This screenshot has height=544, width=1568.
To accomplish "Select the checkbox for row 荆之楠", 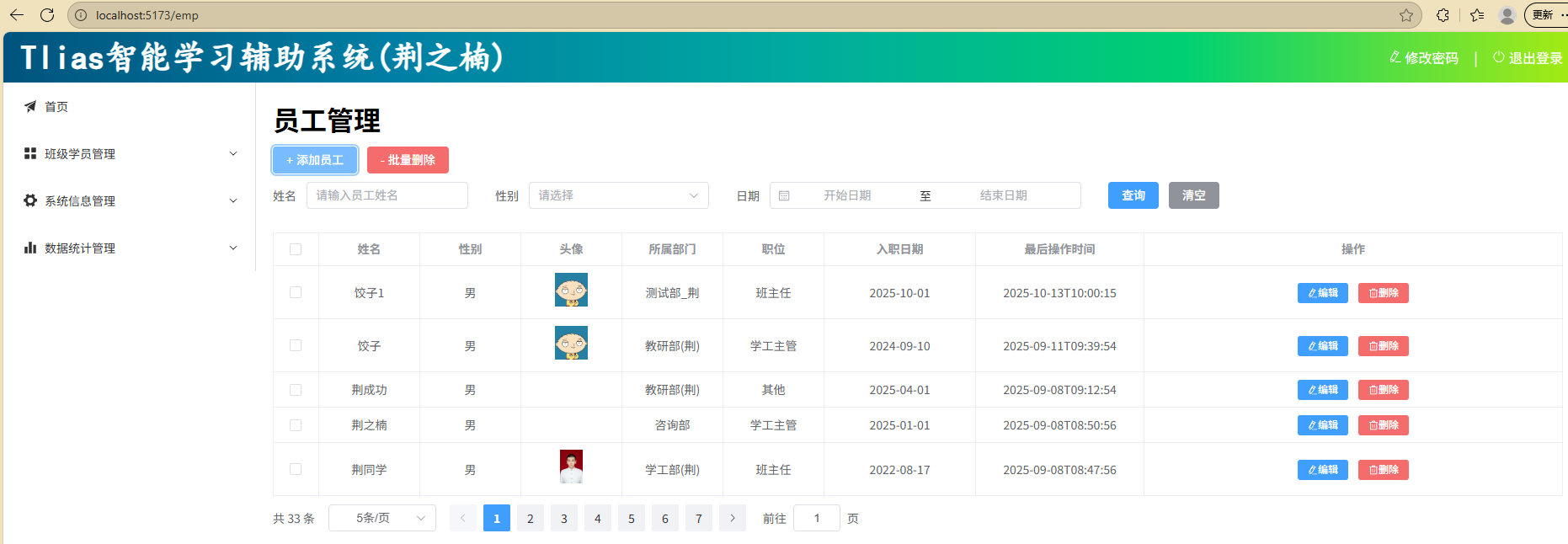I will point(296,425).
